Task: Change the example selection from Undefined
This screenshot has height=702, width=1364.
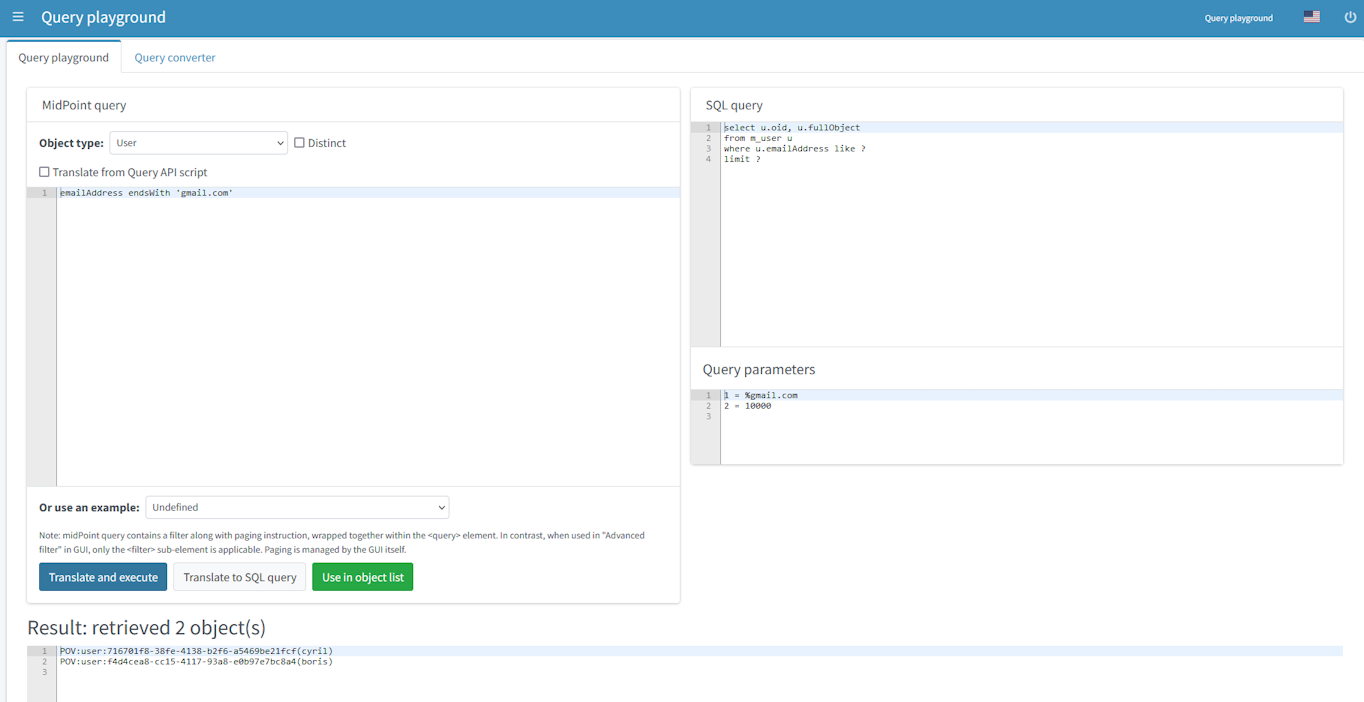Action: pos(296,507)
